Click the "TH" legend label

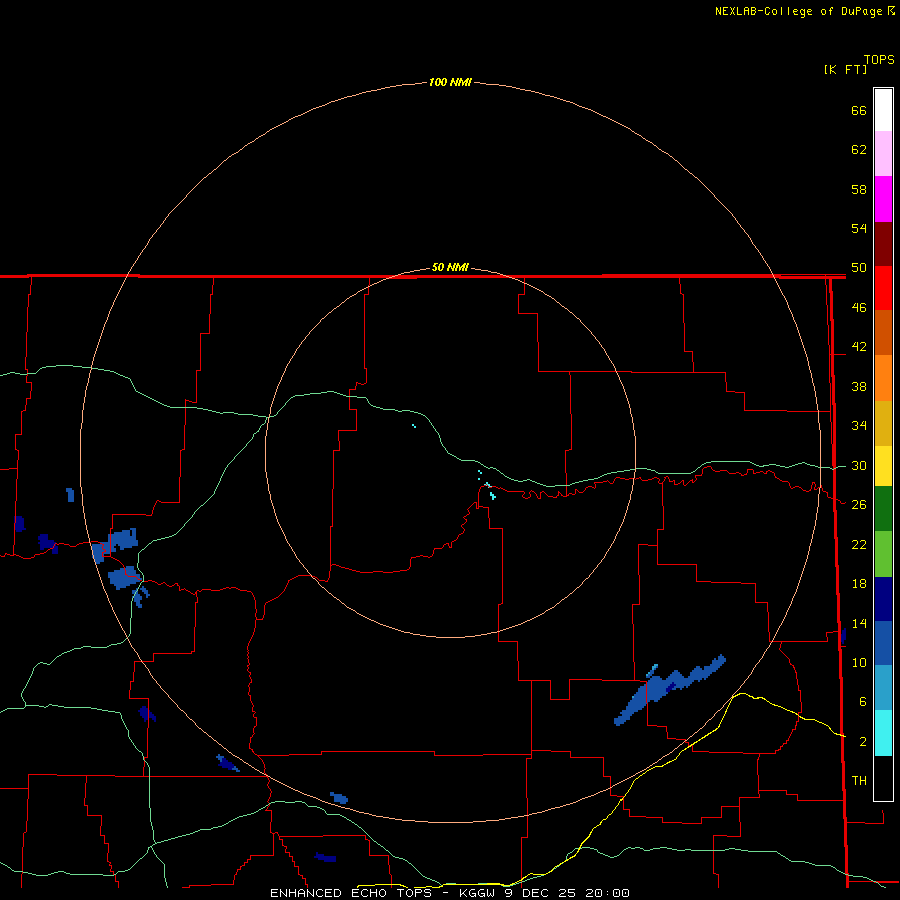pyautogui.click(x=859, y=781)
